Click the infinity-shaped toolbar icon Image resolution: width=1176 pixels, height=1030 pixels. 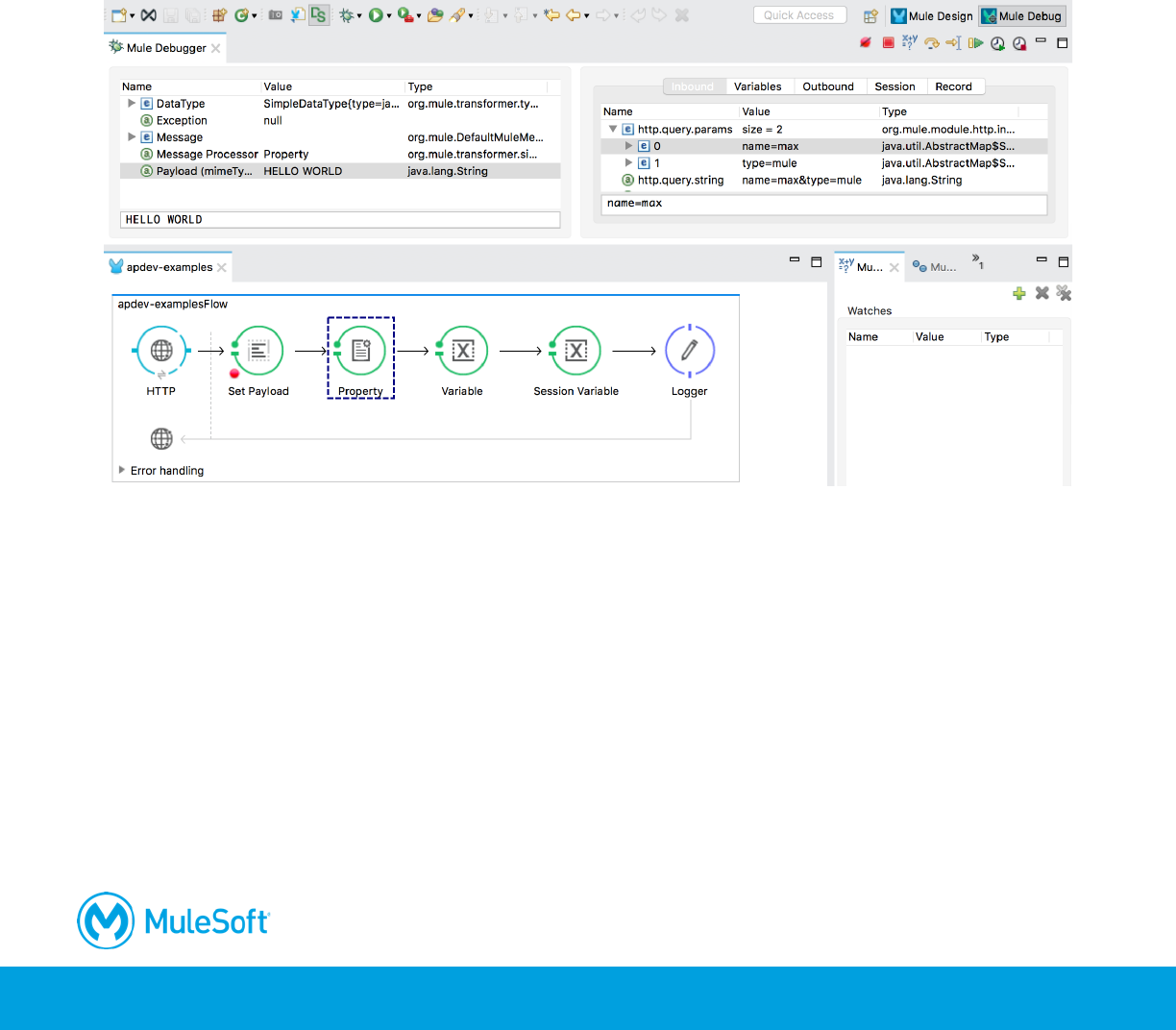pyautogui.click(x=148, y=15)
